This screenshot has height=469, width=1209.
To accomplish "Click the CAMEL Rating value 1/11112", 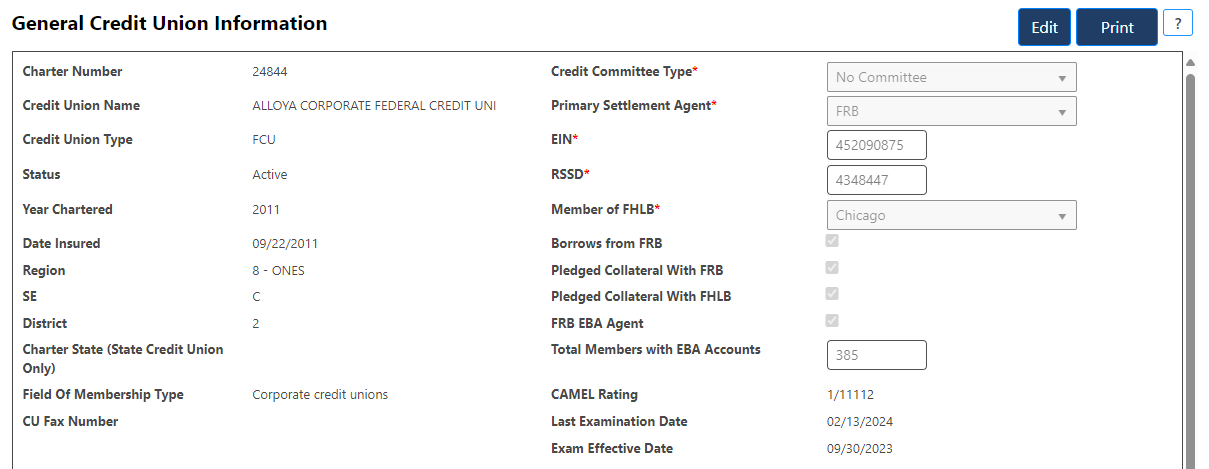I will tap(853, 395).
